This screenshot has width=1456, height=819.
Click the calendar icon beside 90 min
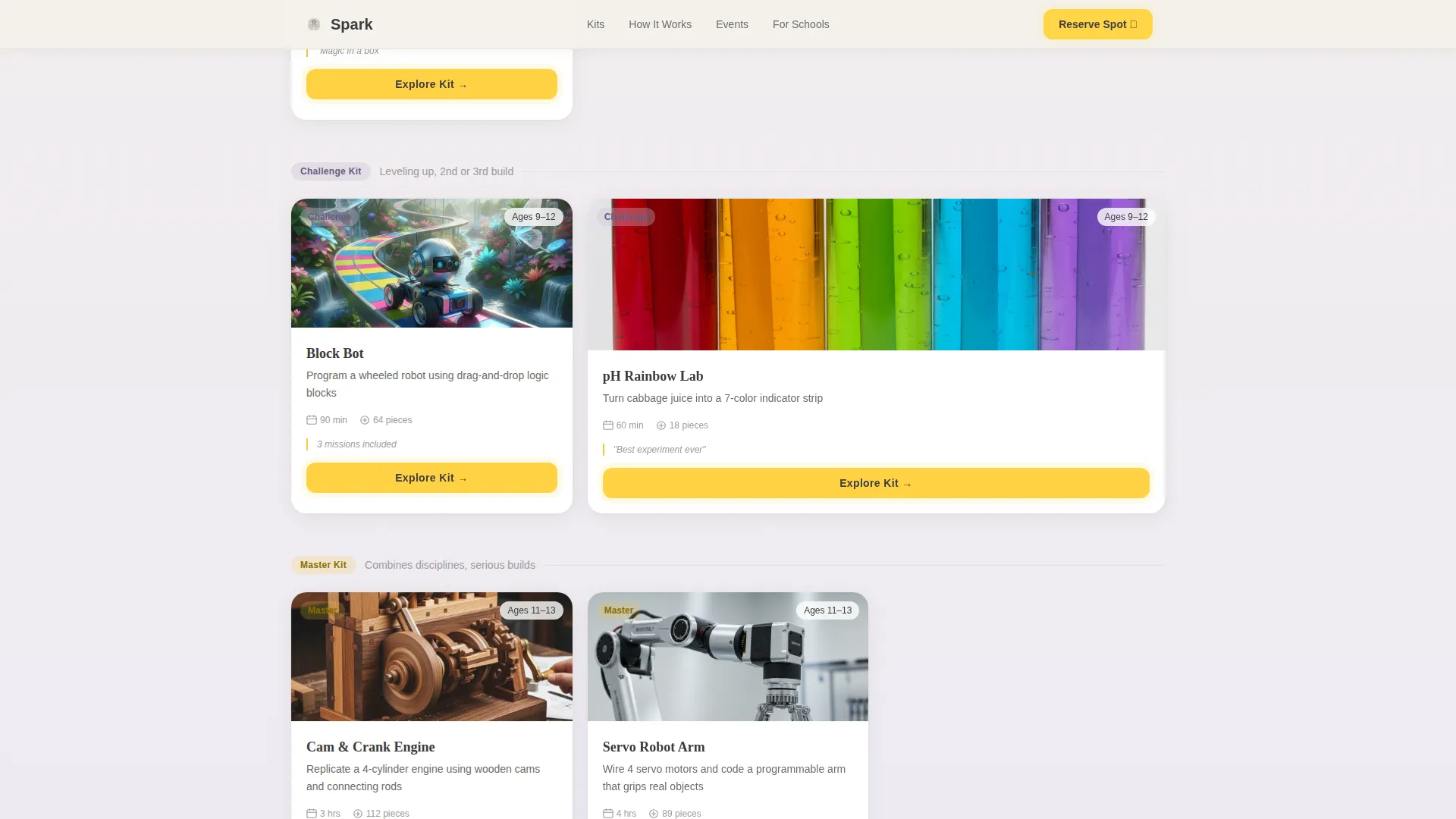(x=312, y=420)
